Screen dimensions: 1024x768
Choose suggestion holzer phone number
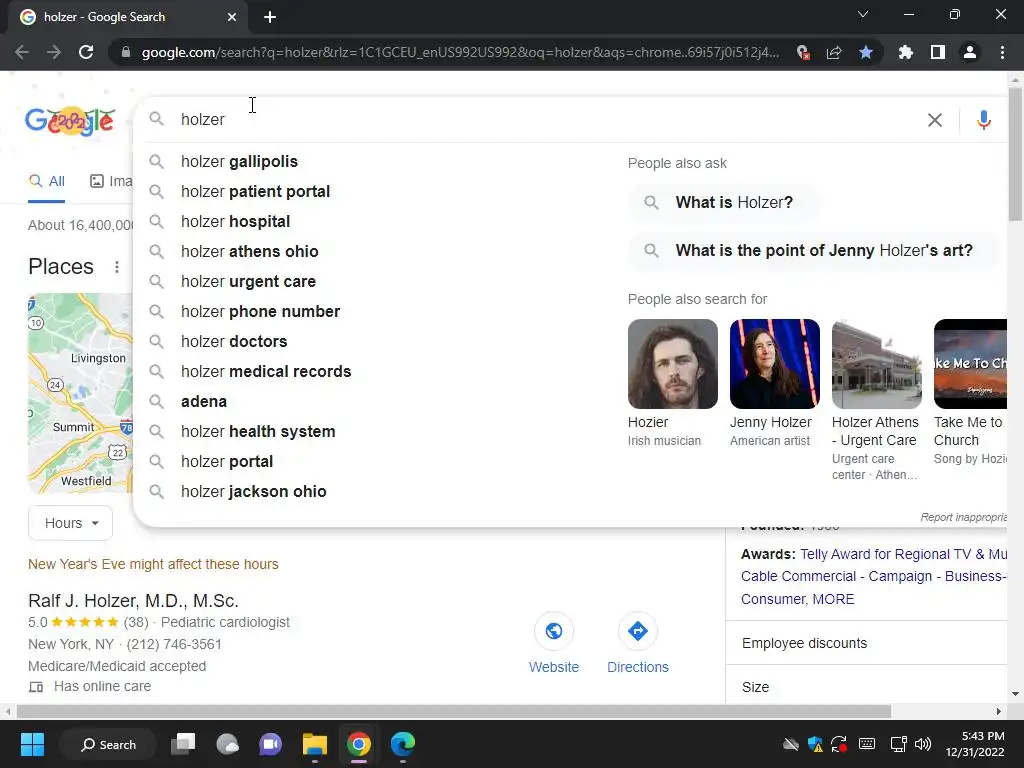pos(260,312)
